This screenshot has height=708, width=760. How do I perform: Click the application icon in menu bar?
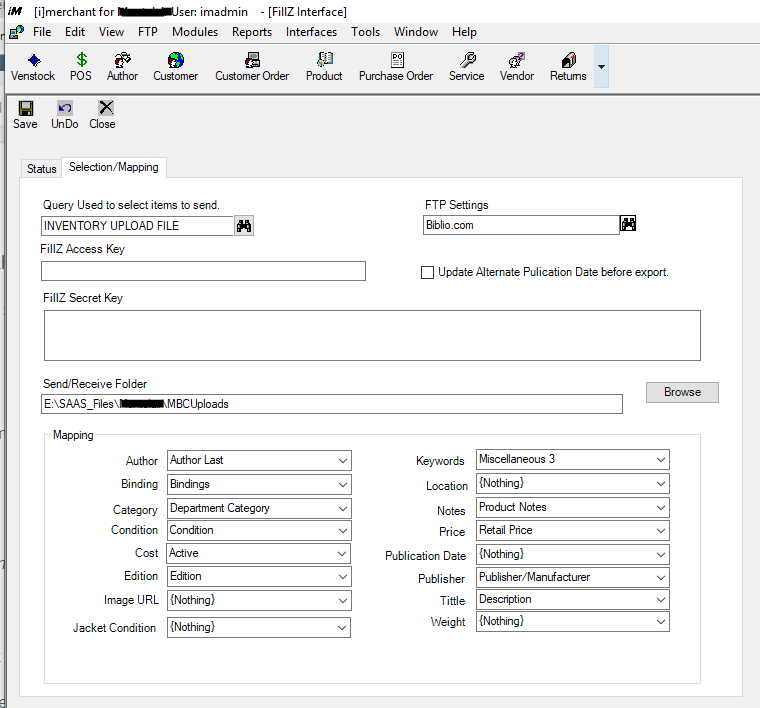tap(16, 32)
